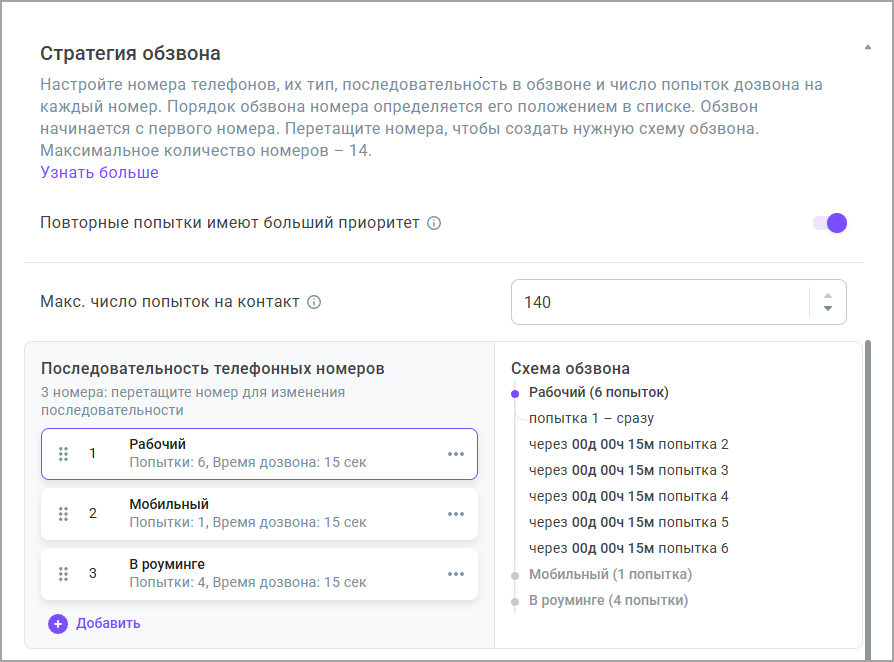Toggle Повторные попытки имеют больший приоритет switch
The width and height of the screenshot is (894, 662).
click(830, 223)
